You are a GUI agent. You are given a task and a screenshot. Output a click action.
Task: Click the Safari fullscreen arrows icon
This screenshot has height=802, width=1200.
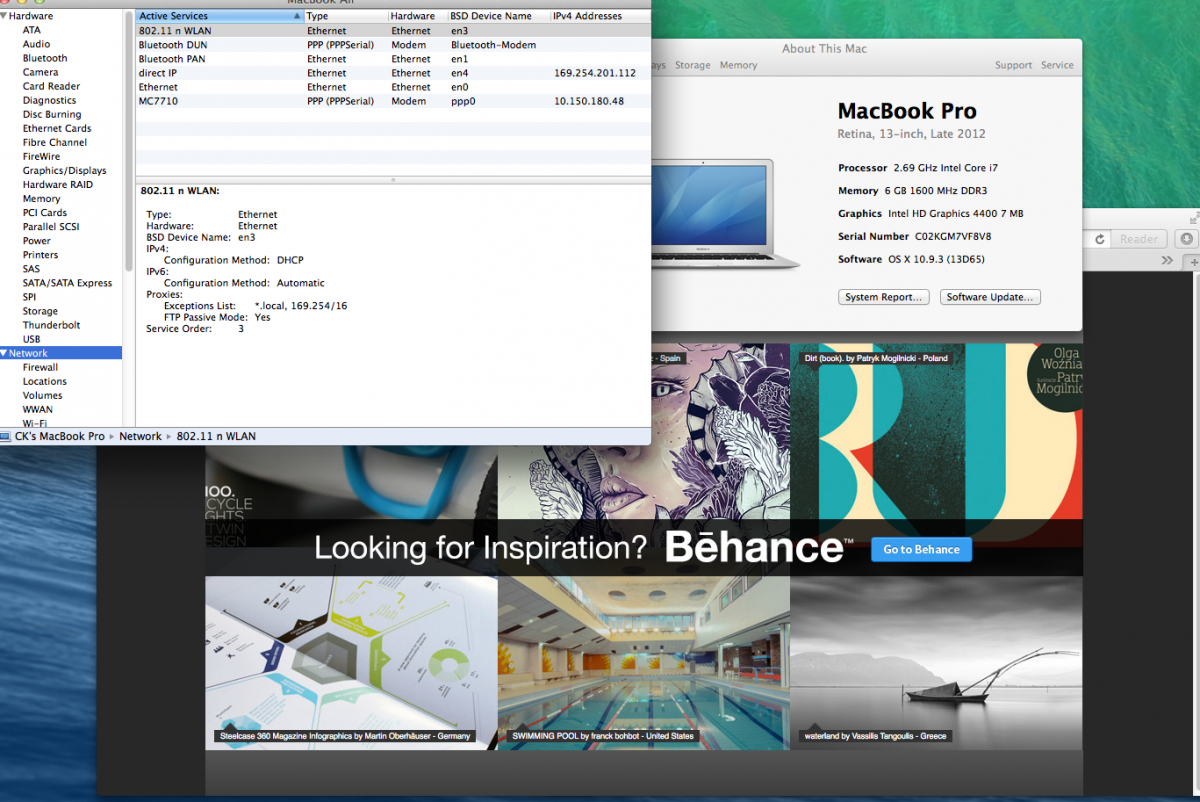click(x=1193, y=217)
